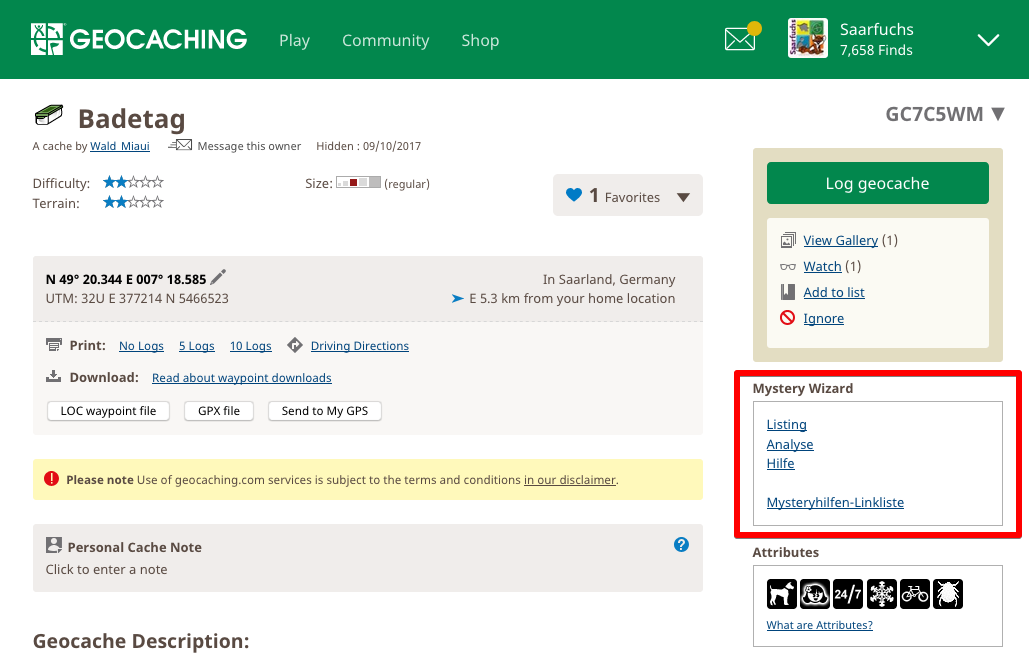1029x658 pixels.
Task: Click the UTM 32U coordinates text
Action: click(137, 298)
